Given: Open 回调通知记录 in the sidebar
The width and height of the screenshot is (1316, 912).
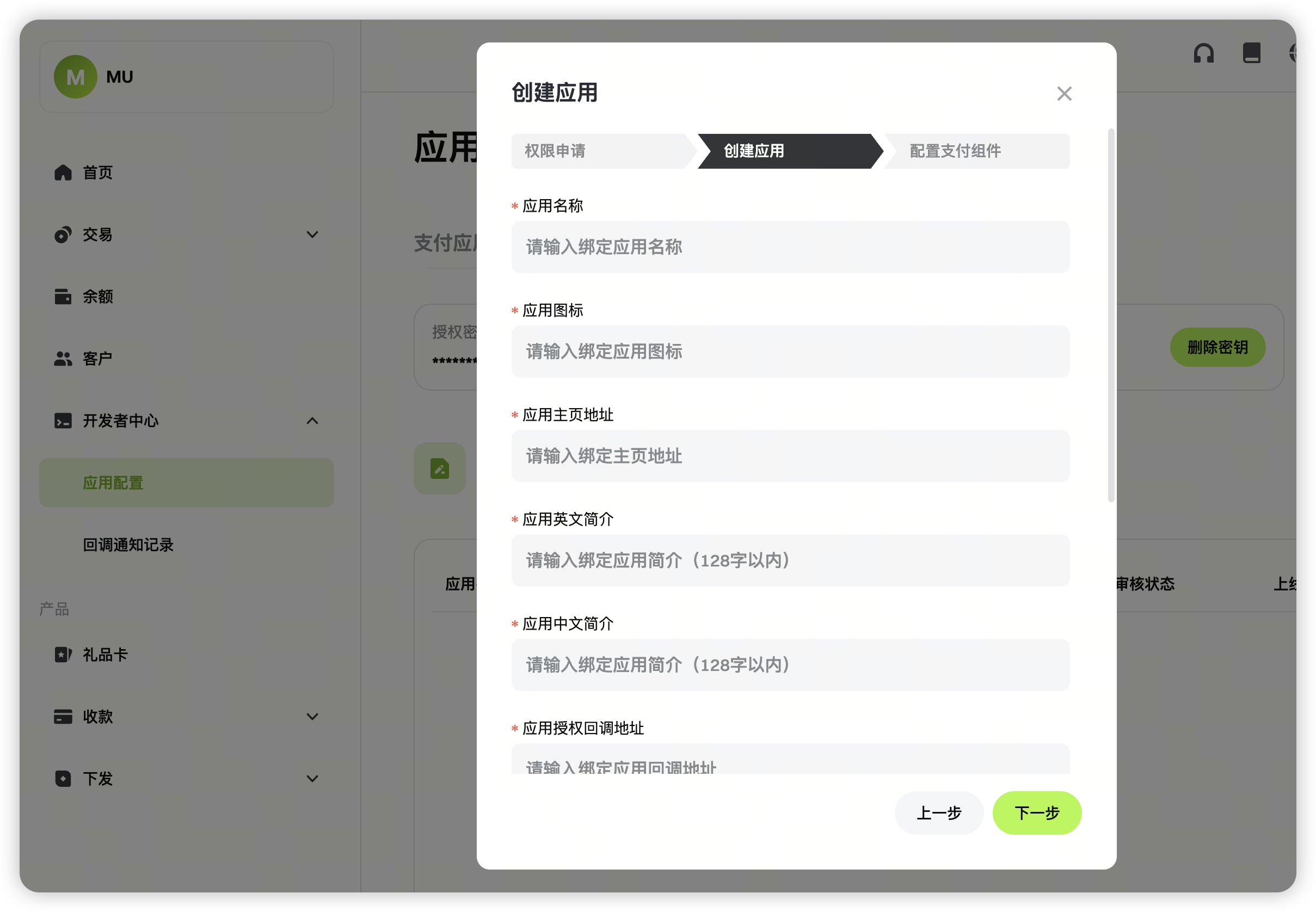Looking at the screenshot, I should tap(128, 545).
